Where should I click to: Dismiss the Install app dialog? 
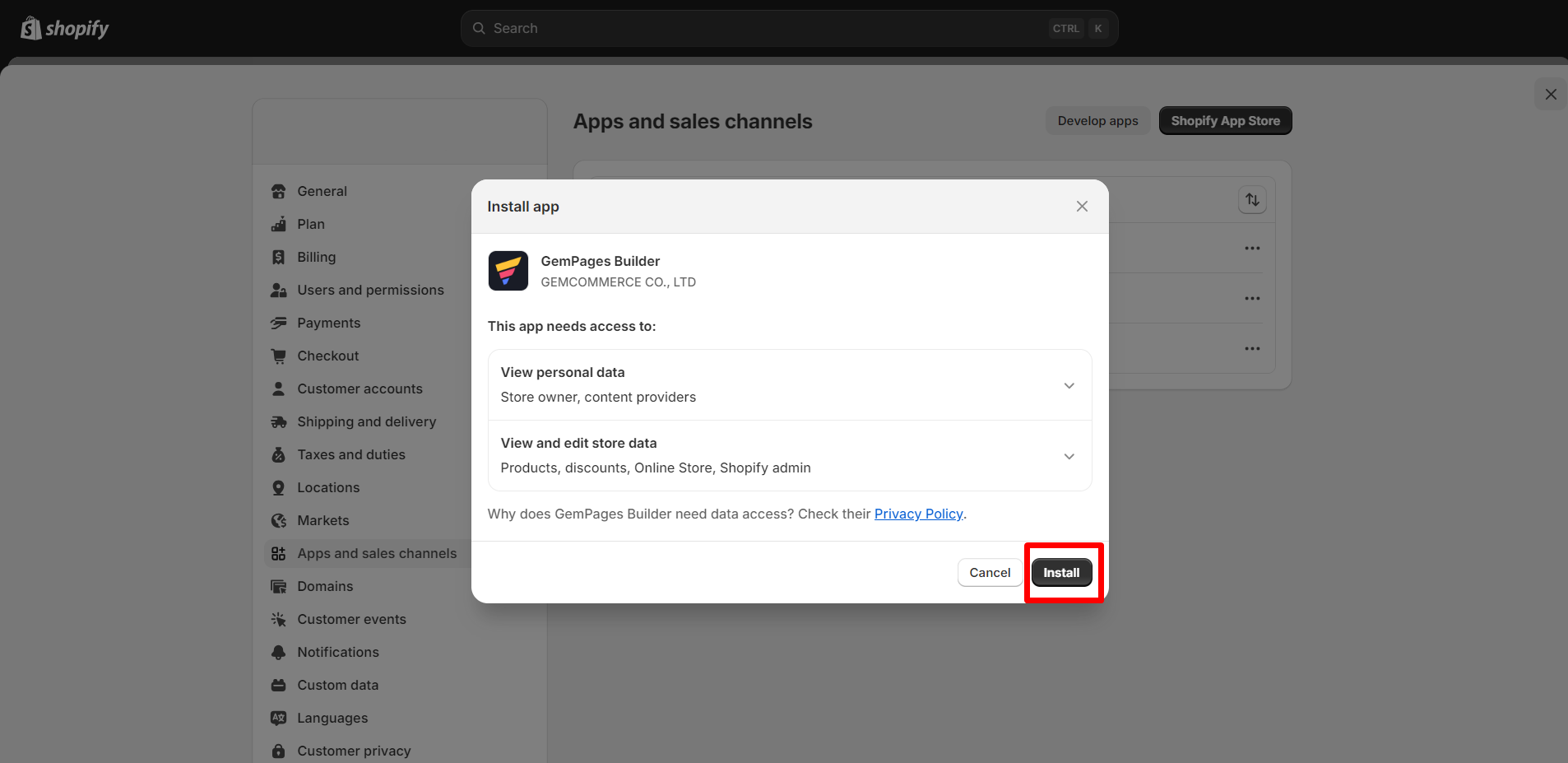(x=1081, y=206)
